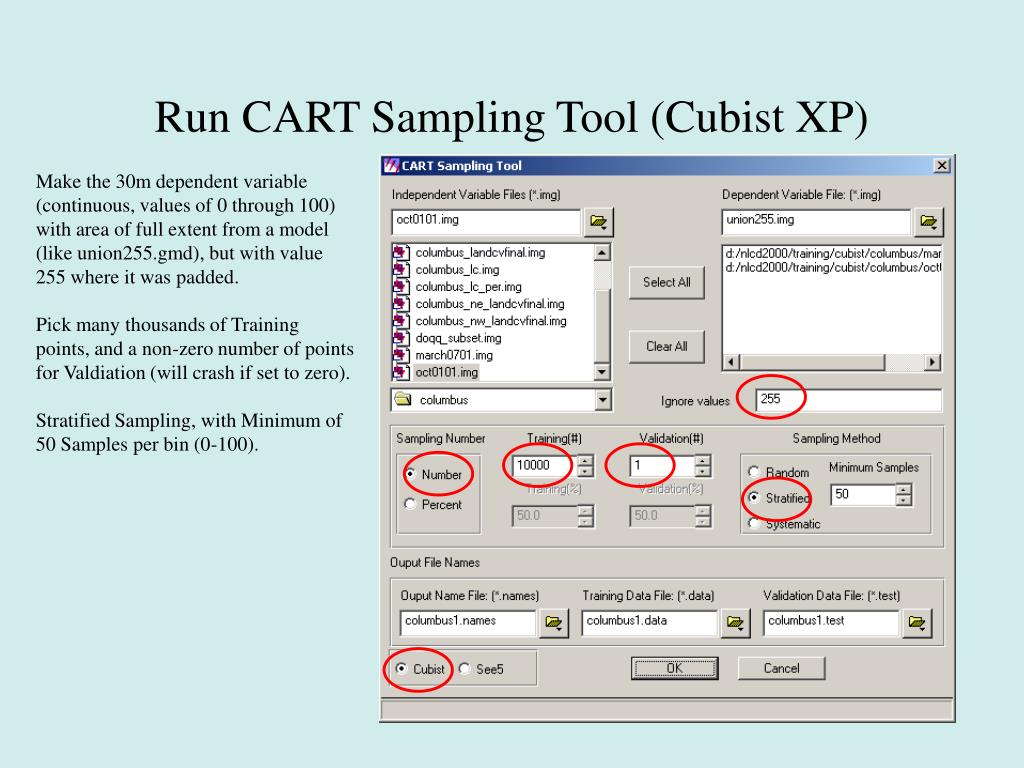This screenshot has height=768, width=1024.
Task: Select columbus_ne_landcvfinal.img in file list
Action: (x=490, y=304)
